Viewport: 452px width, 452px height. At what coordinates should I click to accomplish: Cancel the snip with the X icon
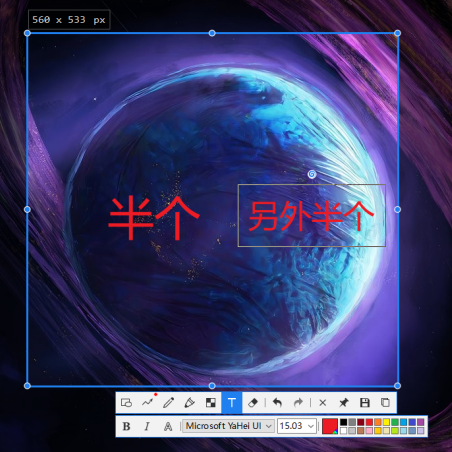point(323,403)
